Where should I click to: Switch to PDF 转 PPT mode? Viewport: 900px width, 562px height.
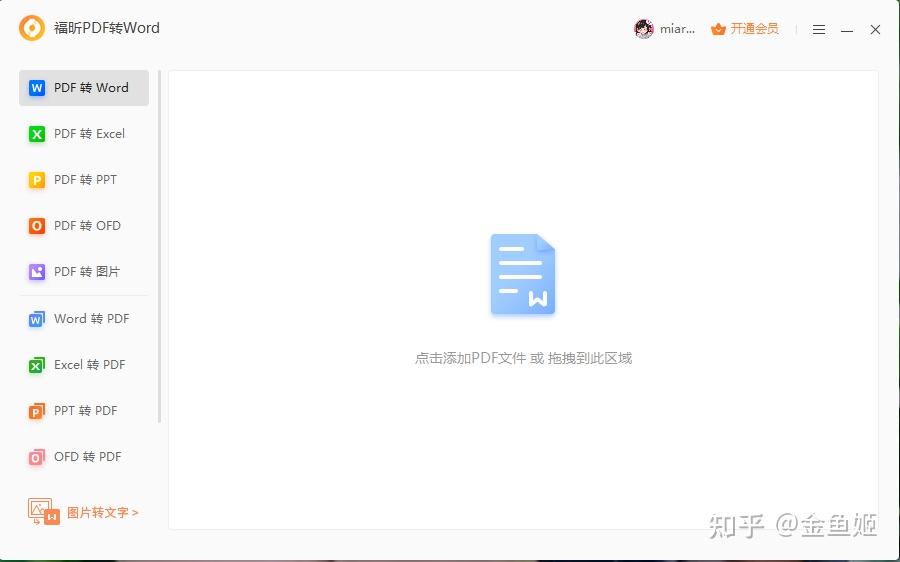[x=84, y=180]
